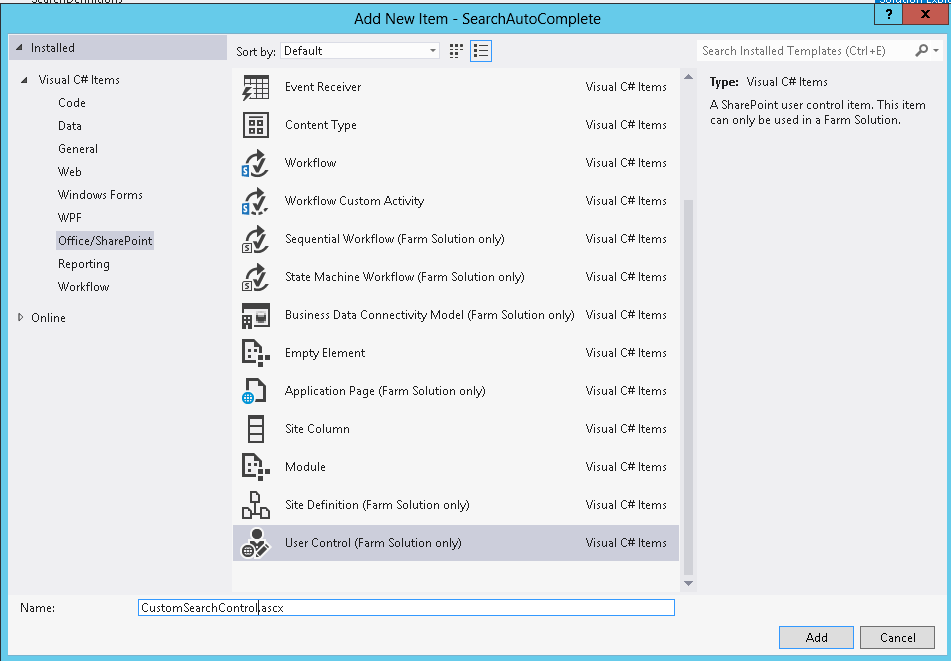Viewport: 951px width, 661px height.
Task: Close the Add New Item dialog
Action: pos(926,15)
